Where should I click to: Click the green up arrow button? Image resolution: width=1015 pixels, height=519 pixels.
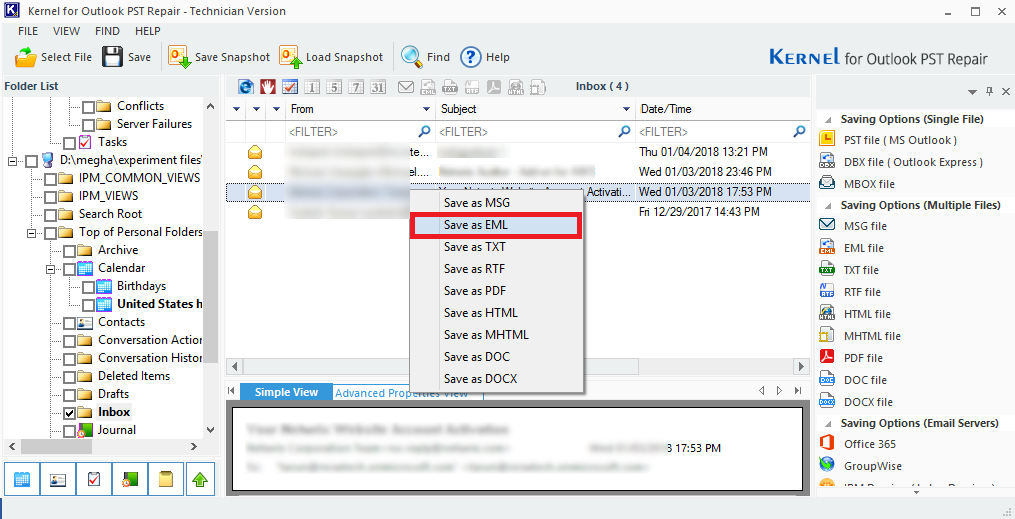(200, 479)
